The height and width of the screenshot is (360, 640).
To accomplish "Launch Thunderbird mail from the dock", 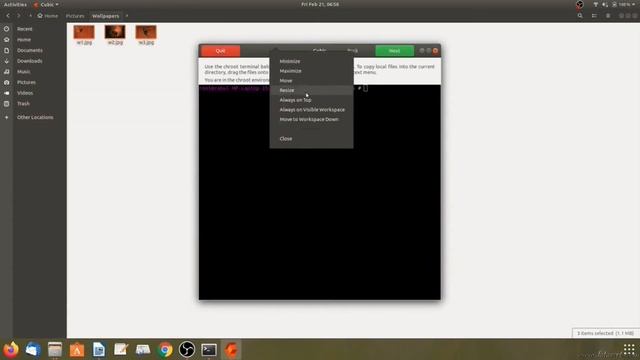I will [33, 350].
